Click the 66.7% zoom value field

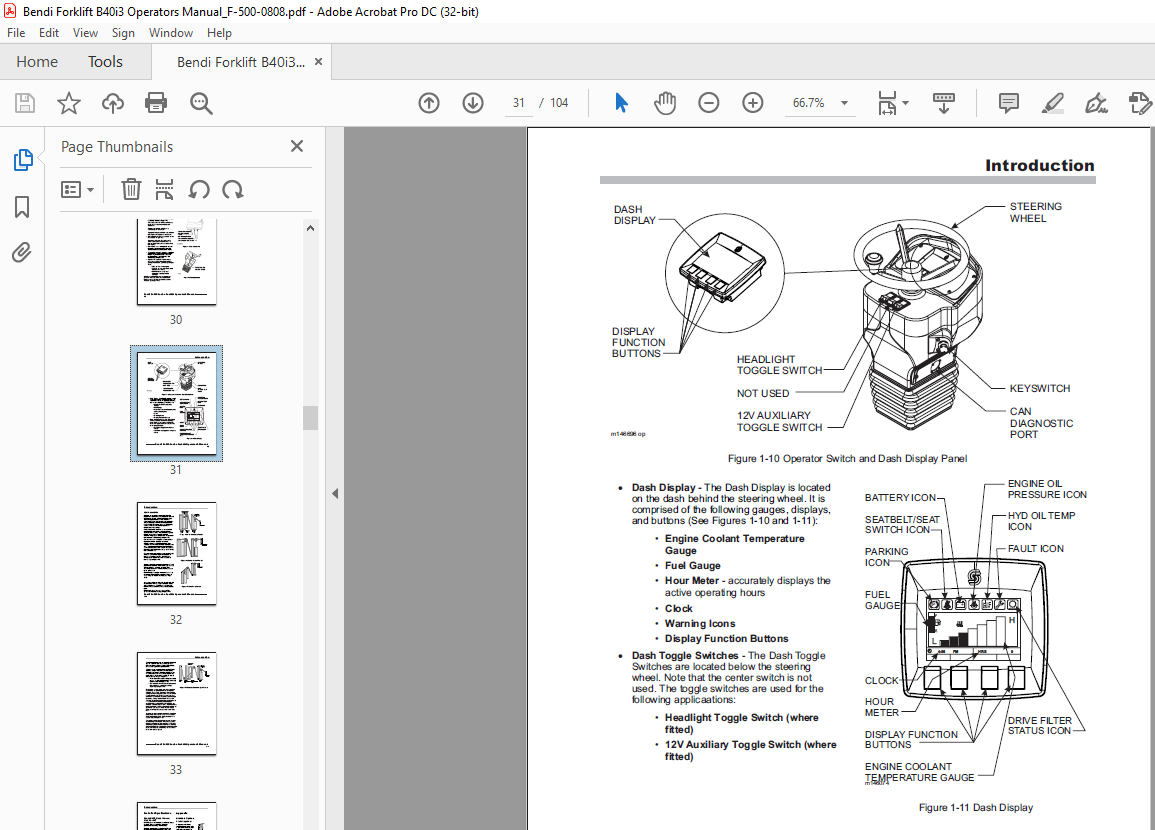pos(809,103)
